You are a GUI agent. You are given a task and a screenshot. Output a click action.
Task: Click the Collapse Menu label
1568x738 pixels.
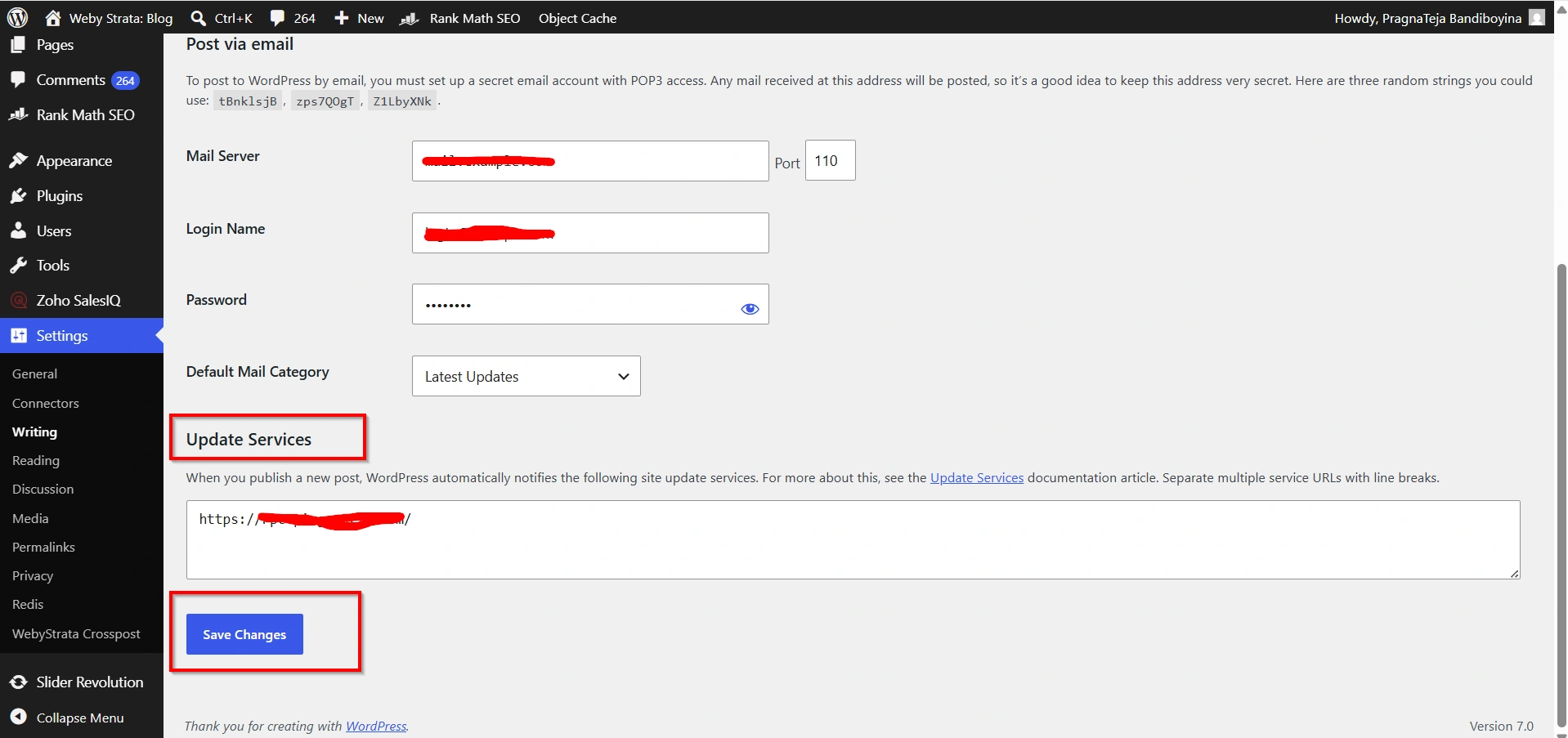[80, 718]
